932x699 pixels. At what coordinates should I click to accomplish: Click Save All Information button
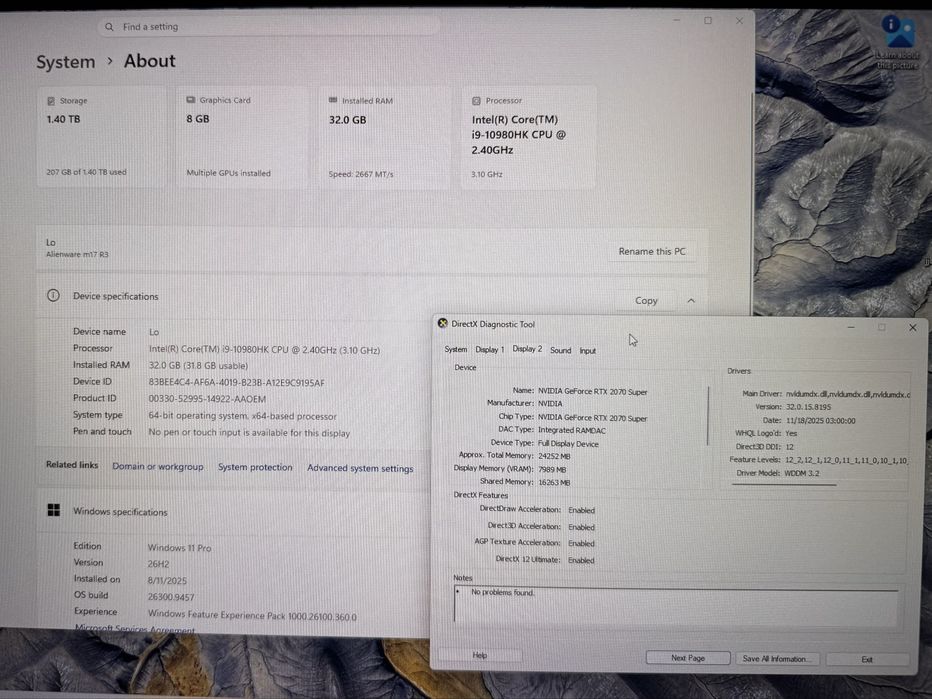[778, 659]
